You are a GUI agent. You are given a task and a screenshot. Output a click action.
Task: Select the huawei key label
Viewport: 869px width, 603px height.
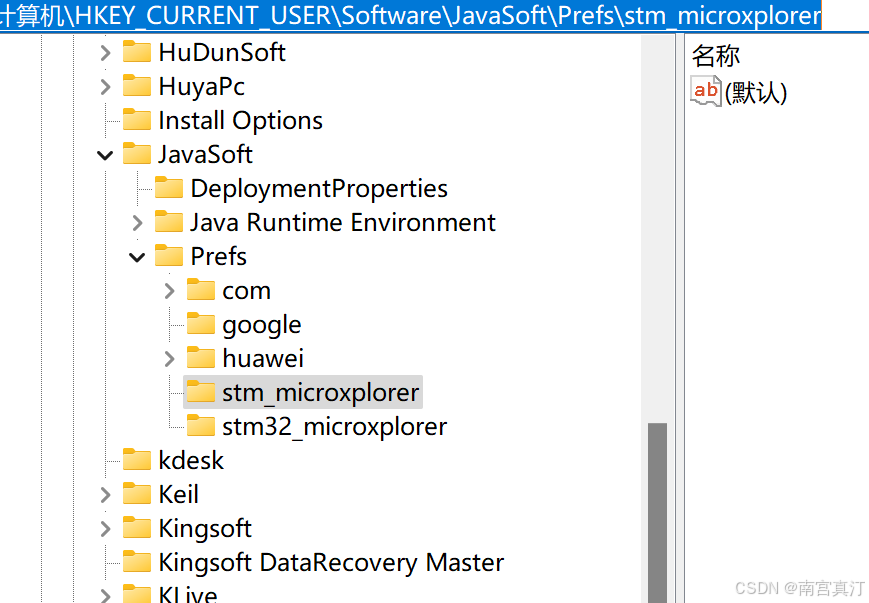(x=263, y=359)
